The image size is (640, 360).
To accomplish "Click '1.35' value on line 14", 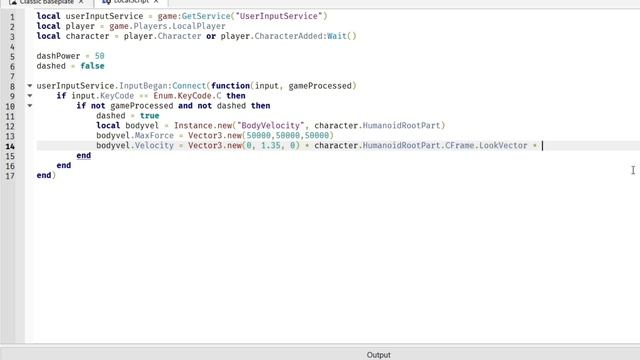I will pyautogui.click(x=271, y=145).
